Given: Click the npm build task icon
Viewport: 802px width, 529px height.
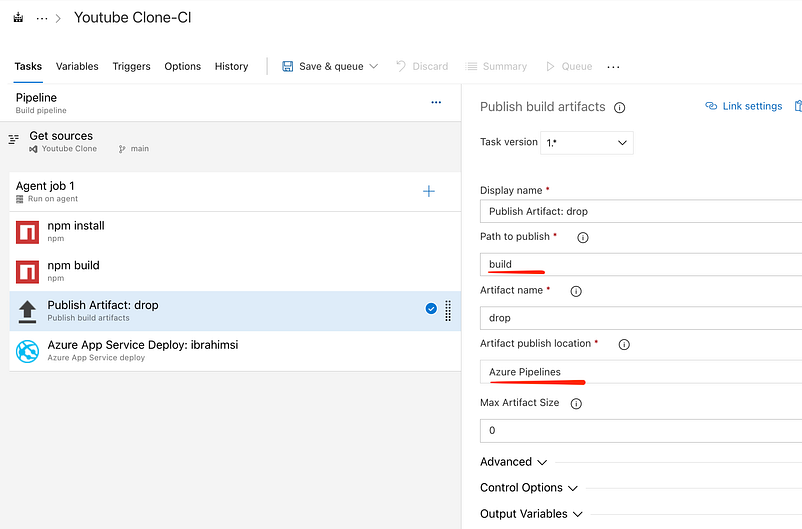Looking at the screenshot, I should (27, 272).
